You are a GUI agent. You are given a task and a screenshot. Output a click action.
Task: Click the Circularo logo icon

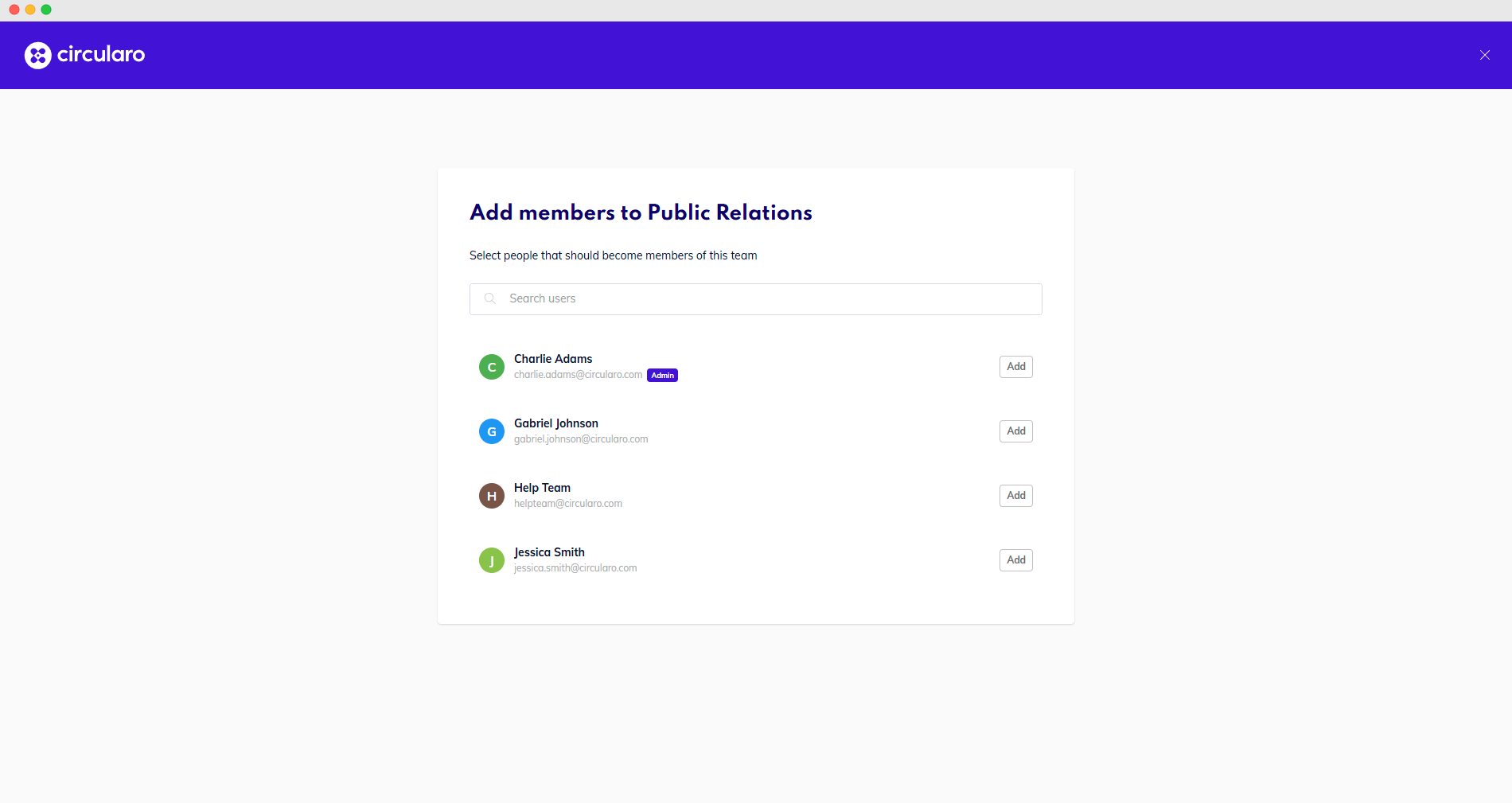(x=37, y=55)
